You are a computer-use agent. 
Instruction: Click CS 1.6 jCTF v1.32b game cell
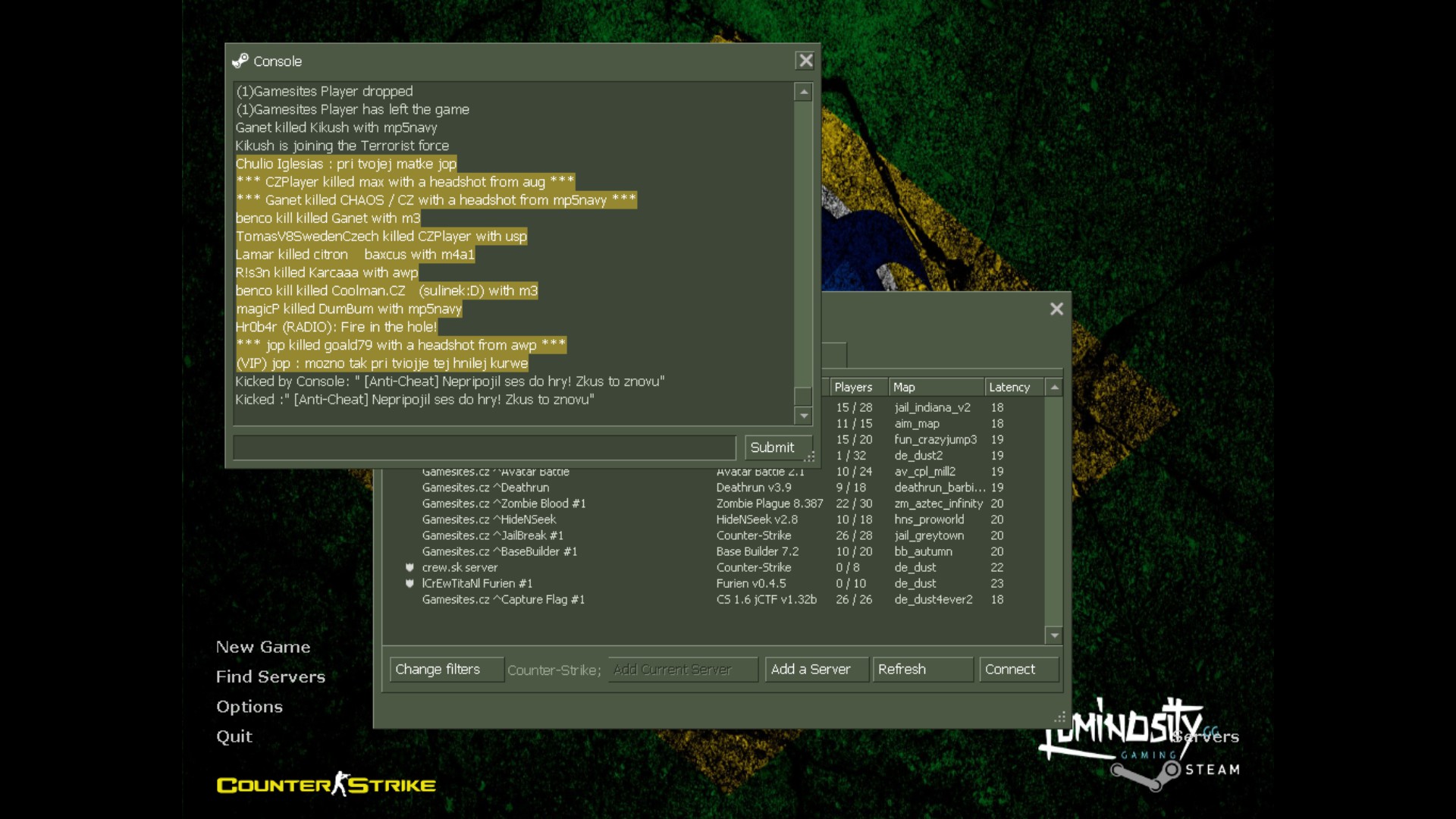767,599
